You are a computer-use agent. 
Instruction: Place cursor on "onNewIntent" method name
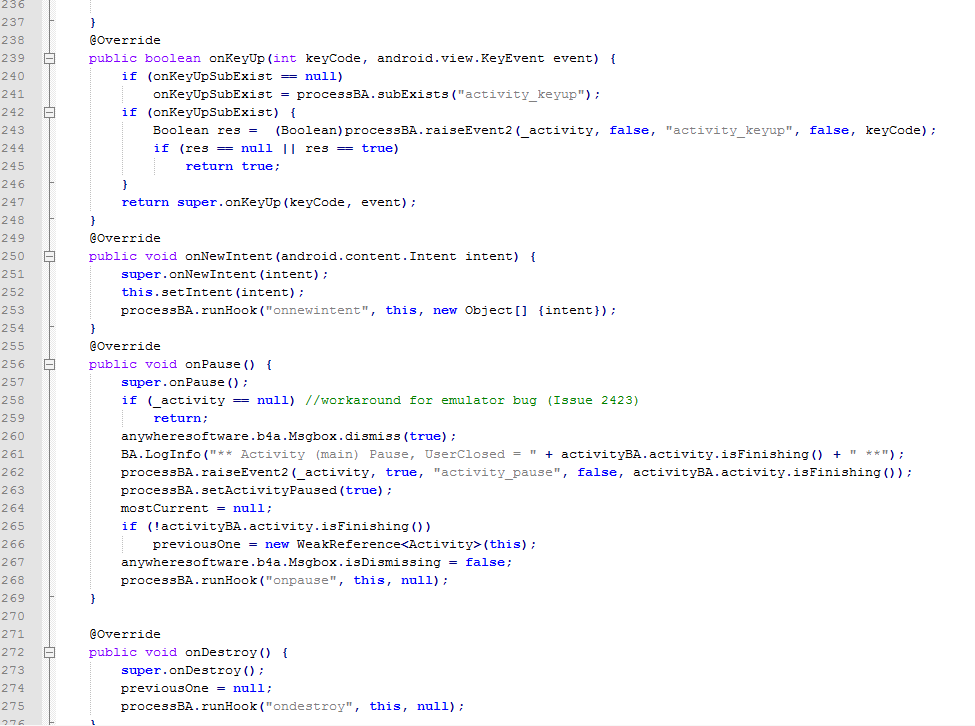click(x=229, y=256)
